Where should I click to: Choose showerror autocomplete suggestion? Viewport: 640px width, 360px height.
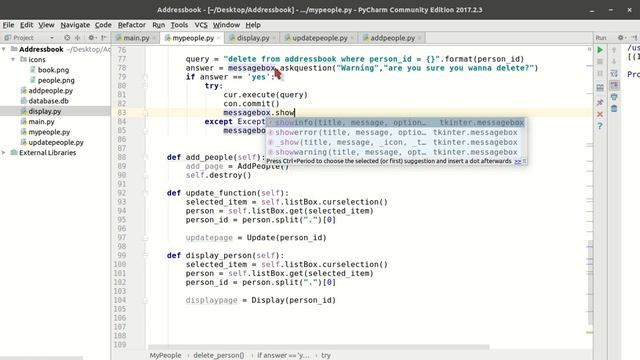click(x=396, y=132)
